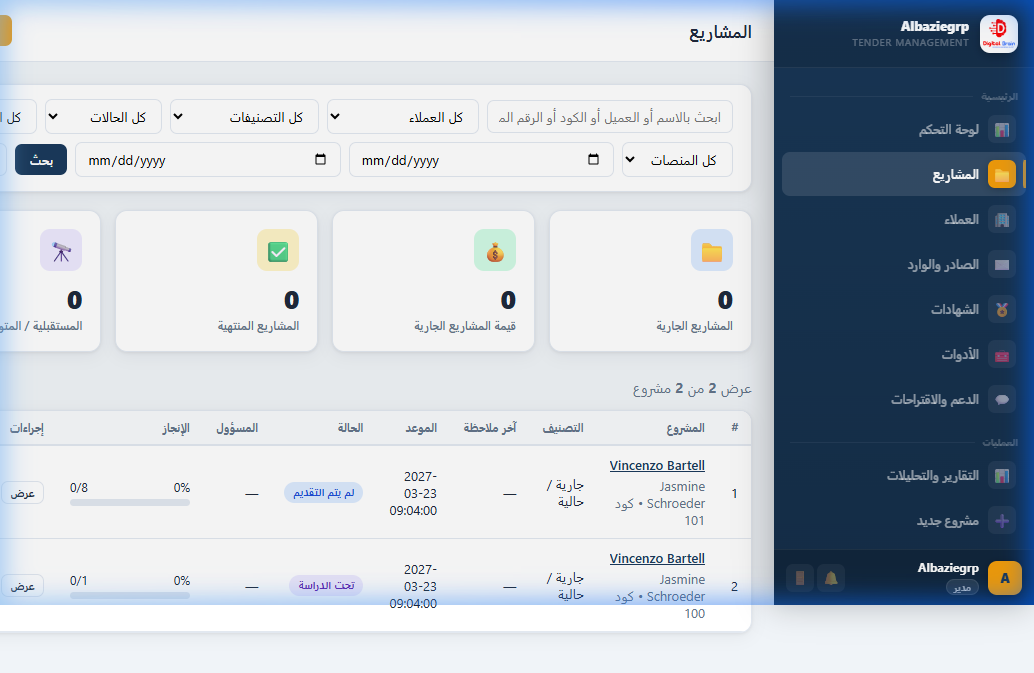This screenshot has width=1034, height=673.
Task: Expand the كل الحالات dropdown
Action: 104,117
